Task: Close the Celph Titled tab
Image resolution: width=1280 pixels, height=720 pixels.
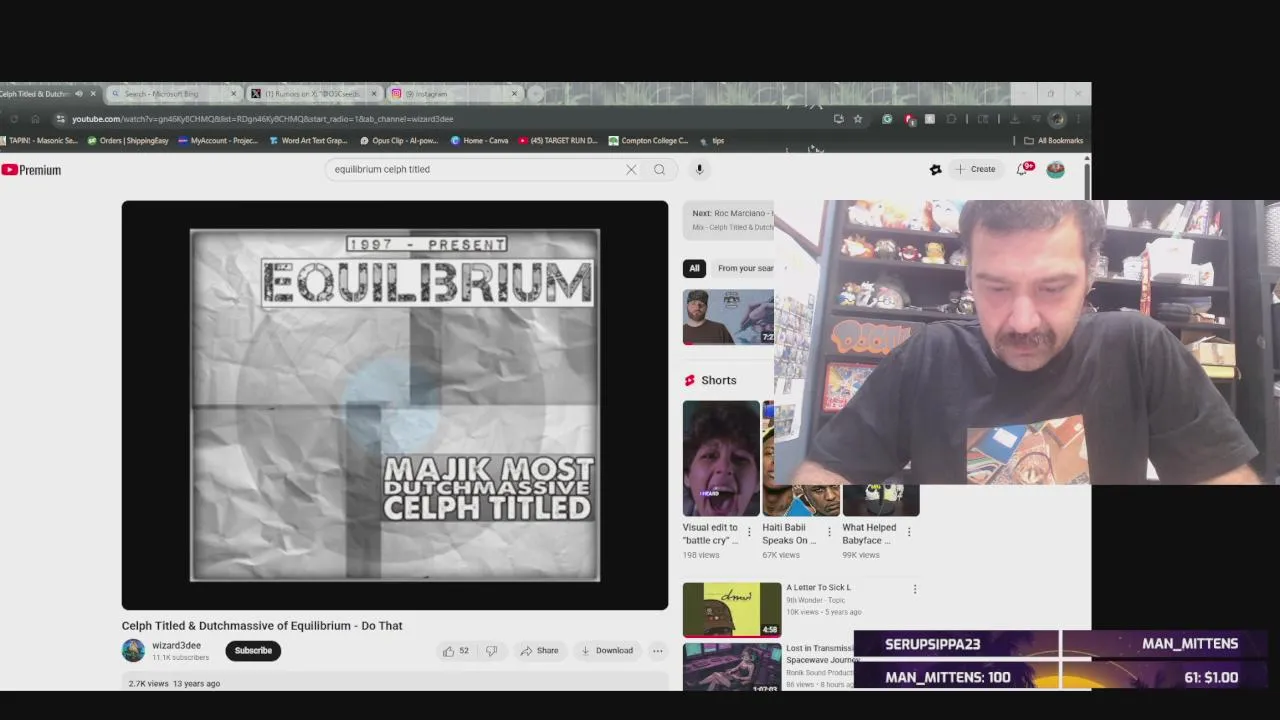Action: click(93, 94)
